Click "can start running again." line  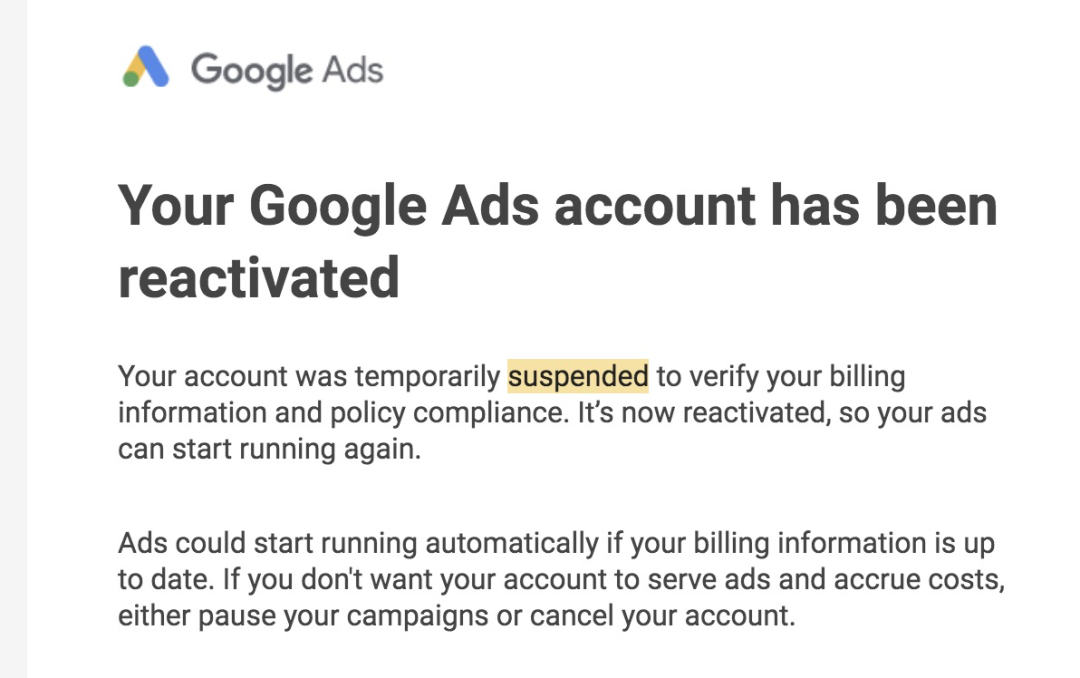point(270,449)
